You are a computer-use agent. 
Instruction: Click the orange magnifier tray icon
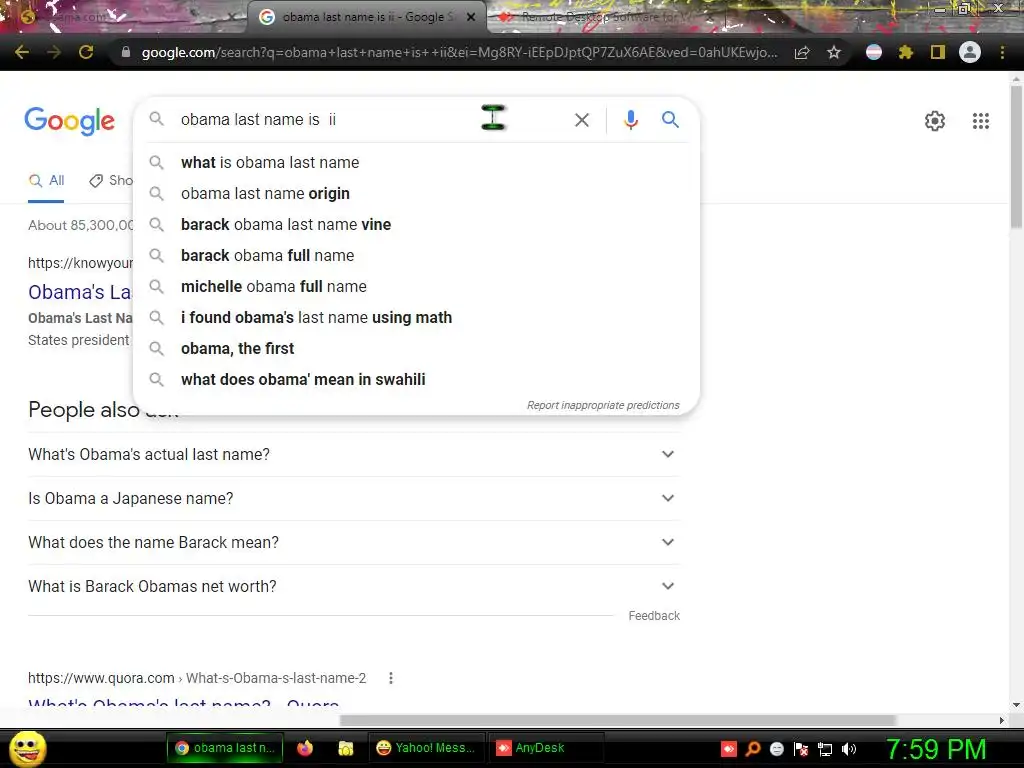(753, 749)
